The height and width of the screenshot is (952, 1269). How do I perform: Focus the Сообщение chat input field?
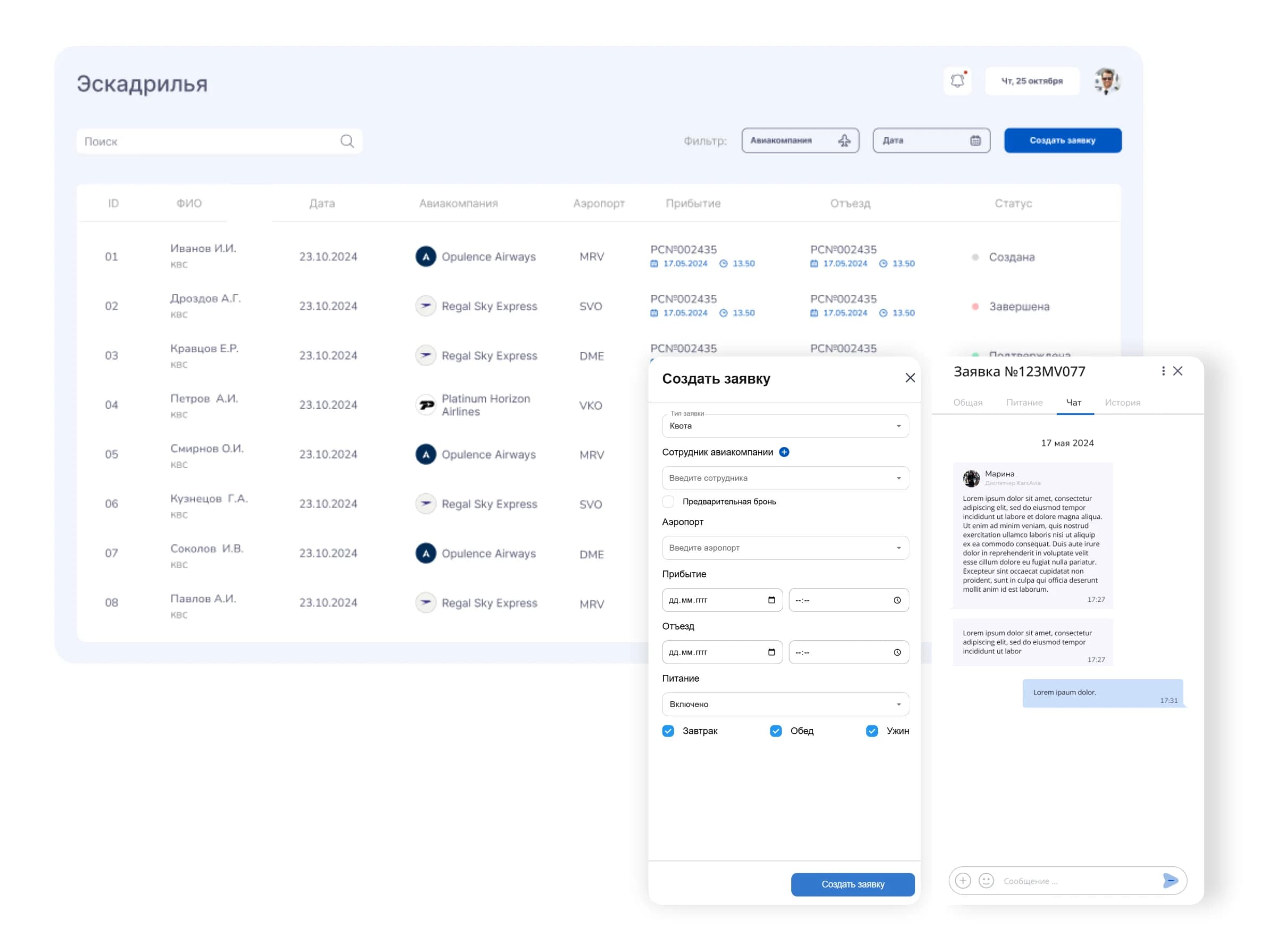pos(1079,881)
